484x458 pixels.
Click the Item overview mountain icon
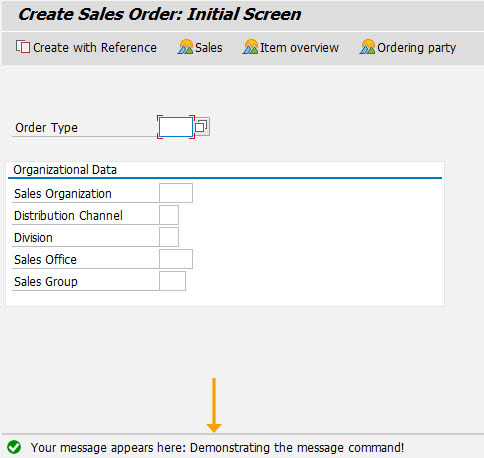pos(250,47)
